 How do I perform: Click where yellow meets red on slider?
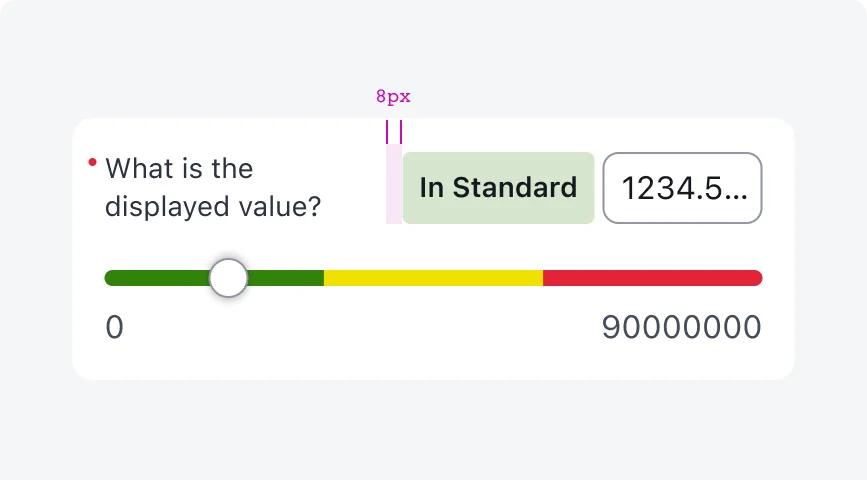(543, 278)
